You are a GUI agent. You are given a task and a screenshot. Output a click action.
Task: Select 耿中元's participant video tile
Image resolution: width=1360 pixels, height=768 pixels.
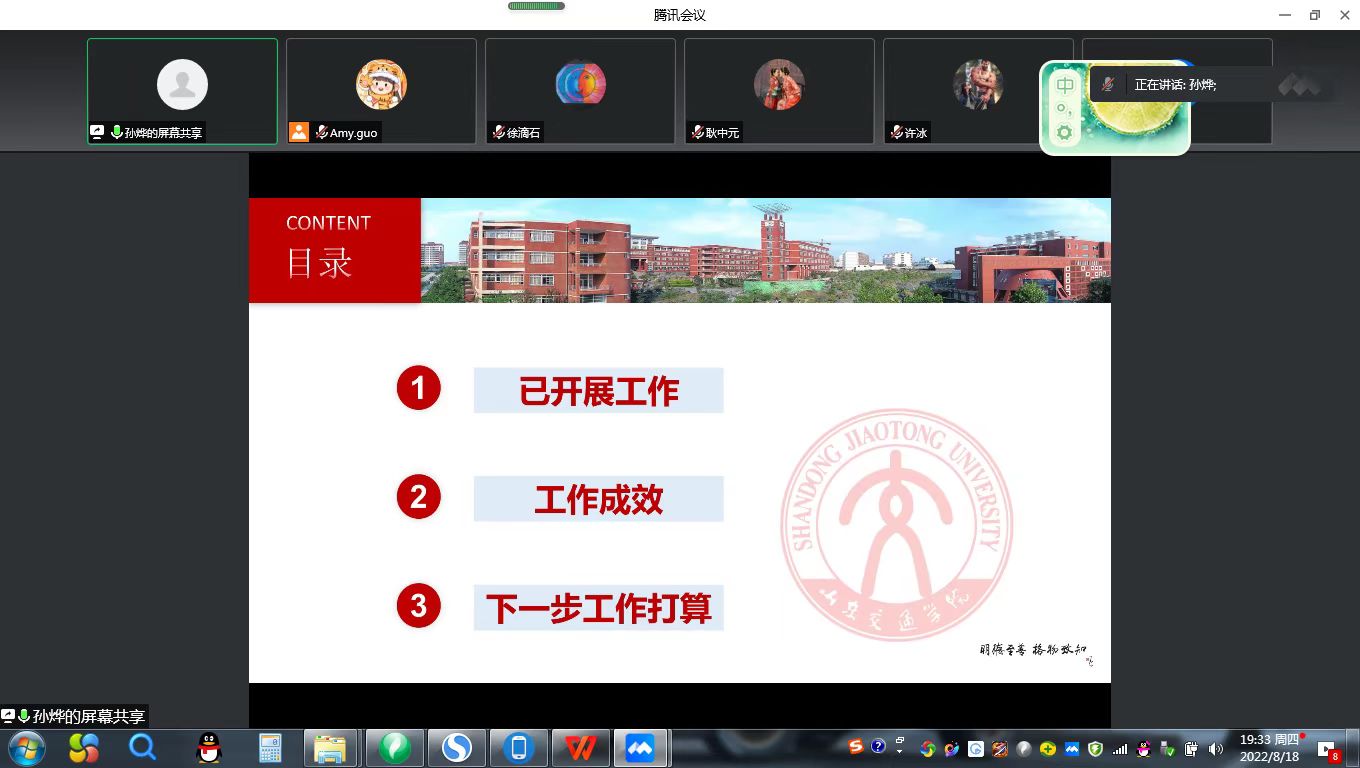tap(779, 91)
